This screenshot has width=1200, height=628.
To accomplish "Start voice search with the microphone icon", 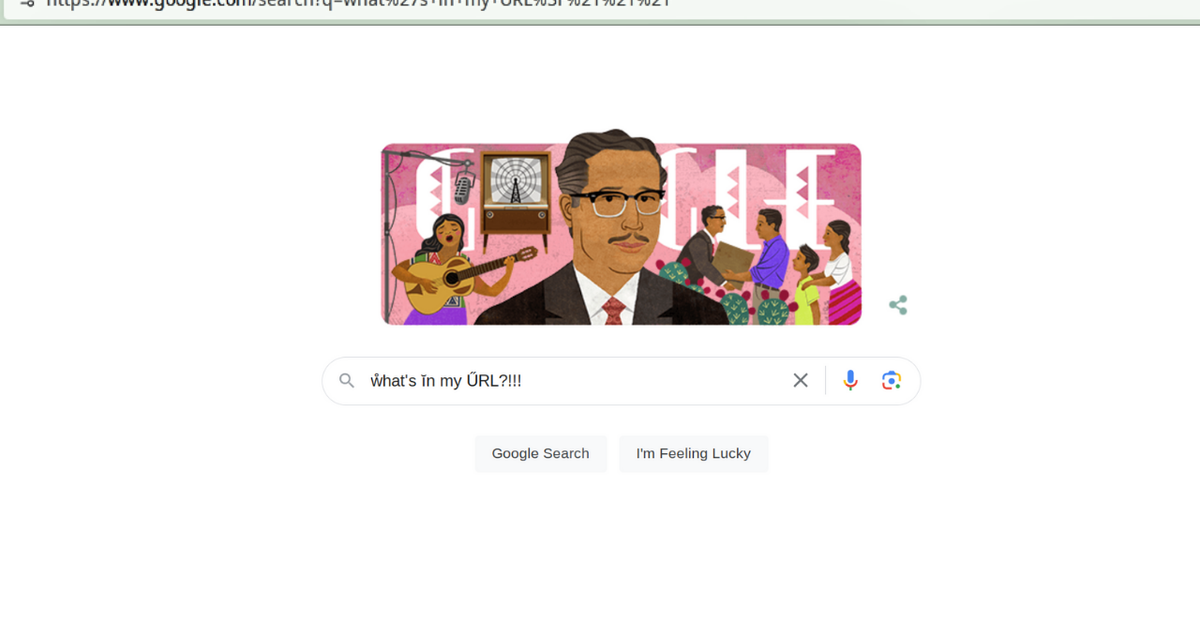I will click(x=850, y=380).
